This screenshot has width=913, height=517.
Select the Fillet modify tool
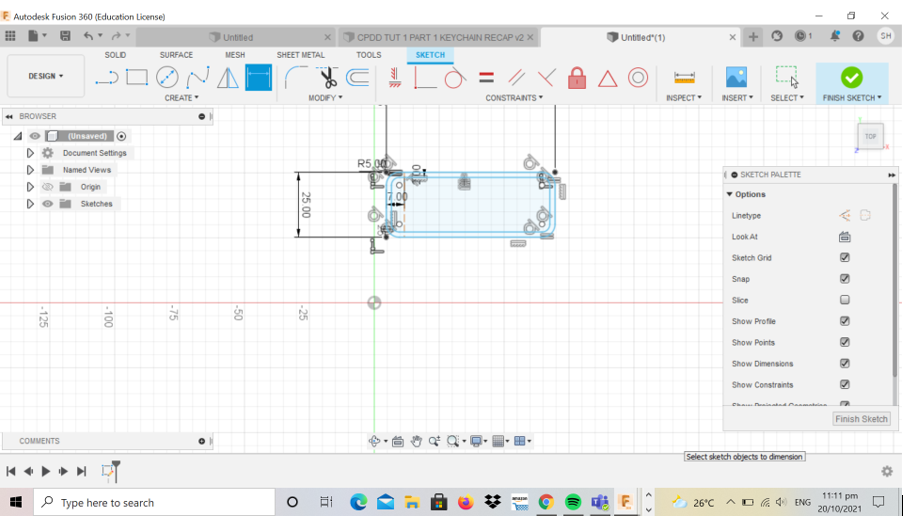pos(296,77)
